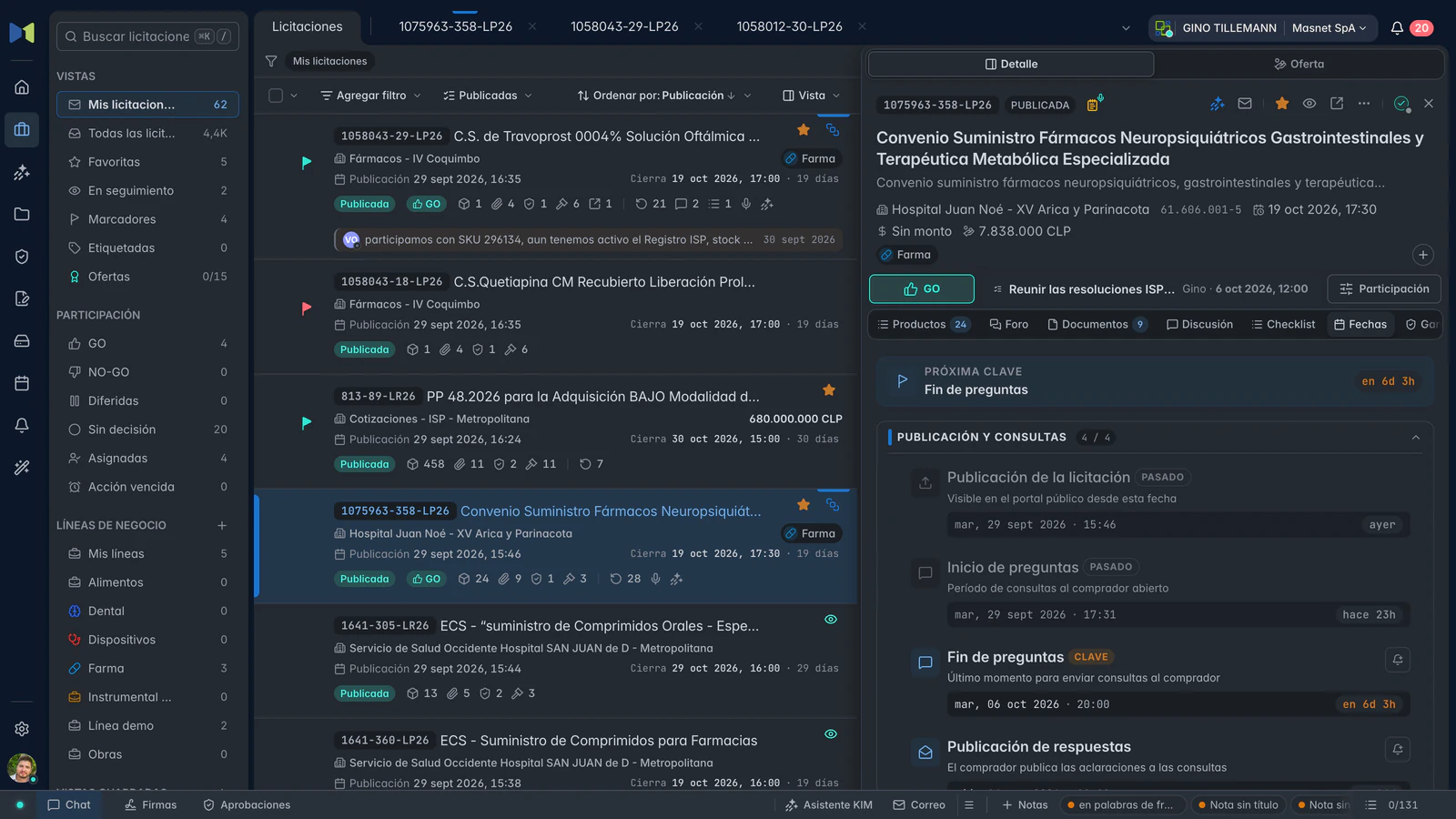Toggle the green check status icon in detail header
This screenshot has height=819, width=1456.
(x=1401, y=104)
